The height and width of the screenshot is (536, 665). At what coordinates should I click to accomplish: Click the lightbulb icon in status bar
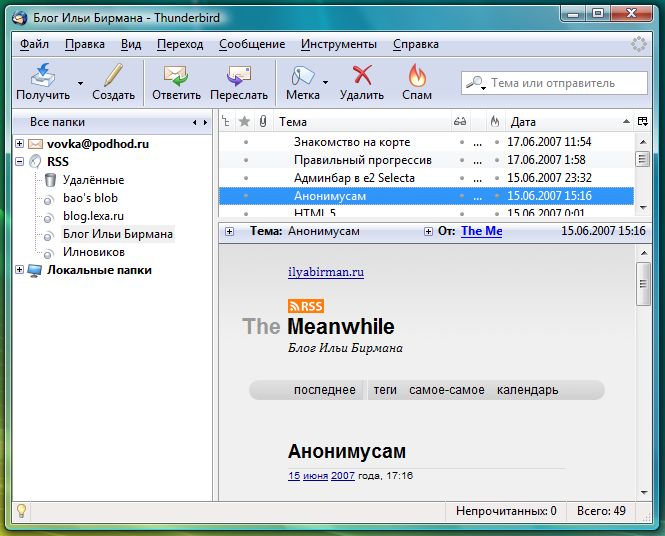[x=21, y=510]
